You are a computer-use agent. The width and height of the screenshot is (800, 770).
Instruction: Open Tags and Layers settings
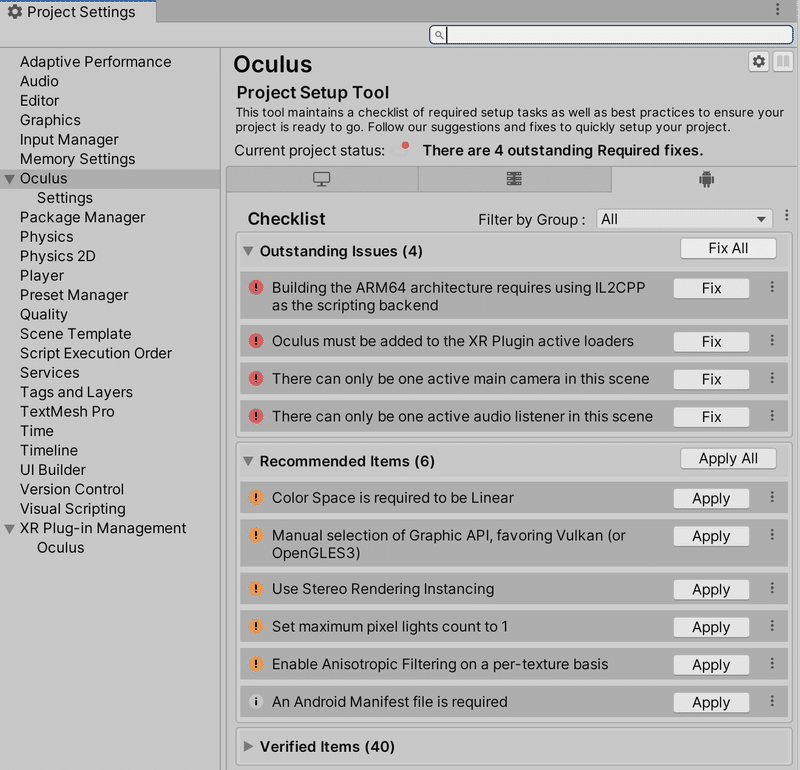pyautogui.click(x=76, y=392)
